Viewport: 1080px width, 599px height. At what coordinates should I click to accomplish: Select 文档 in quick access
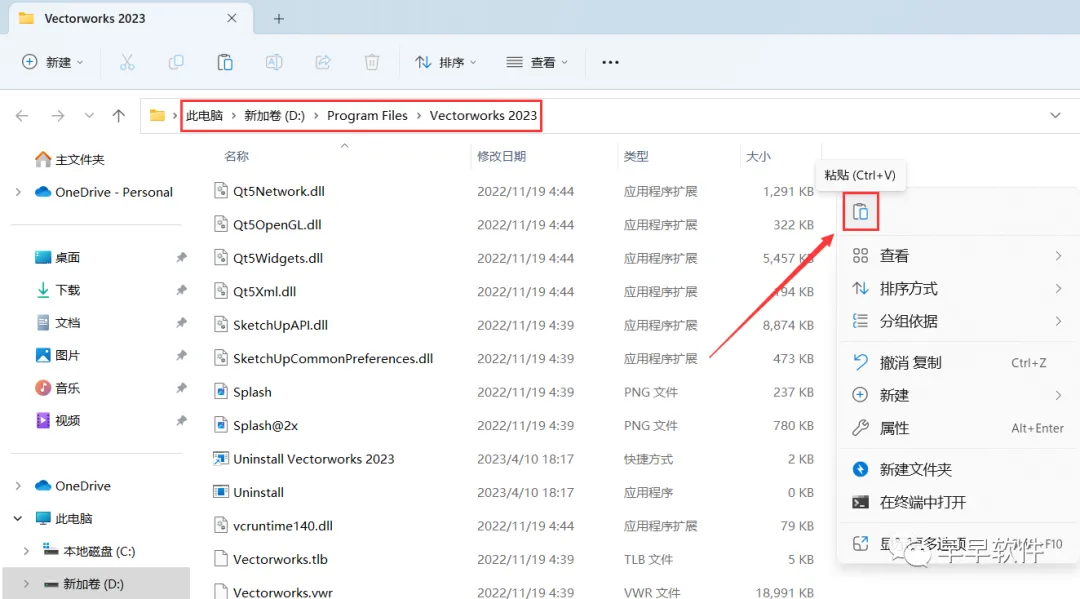[x=57, y=323]
